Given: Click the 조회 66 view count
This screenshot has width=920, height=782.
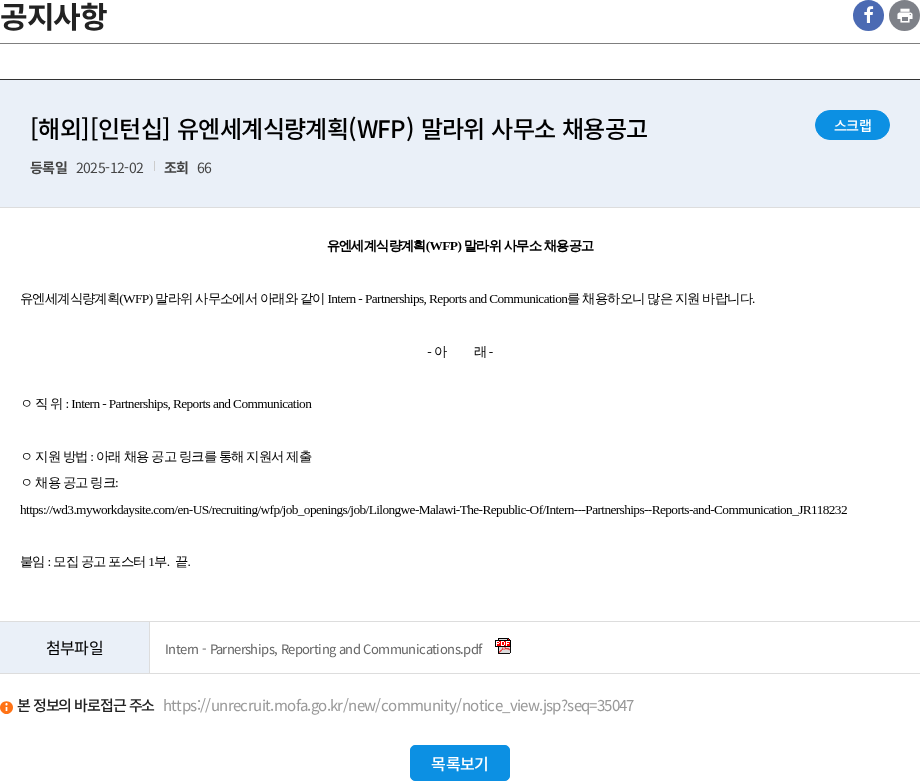Looking at the screenshot, I should click(188, 168).
